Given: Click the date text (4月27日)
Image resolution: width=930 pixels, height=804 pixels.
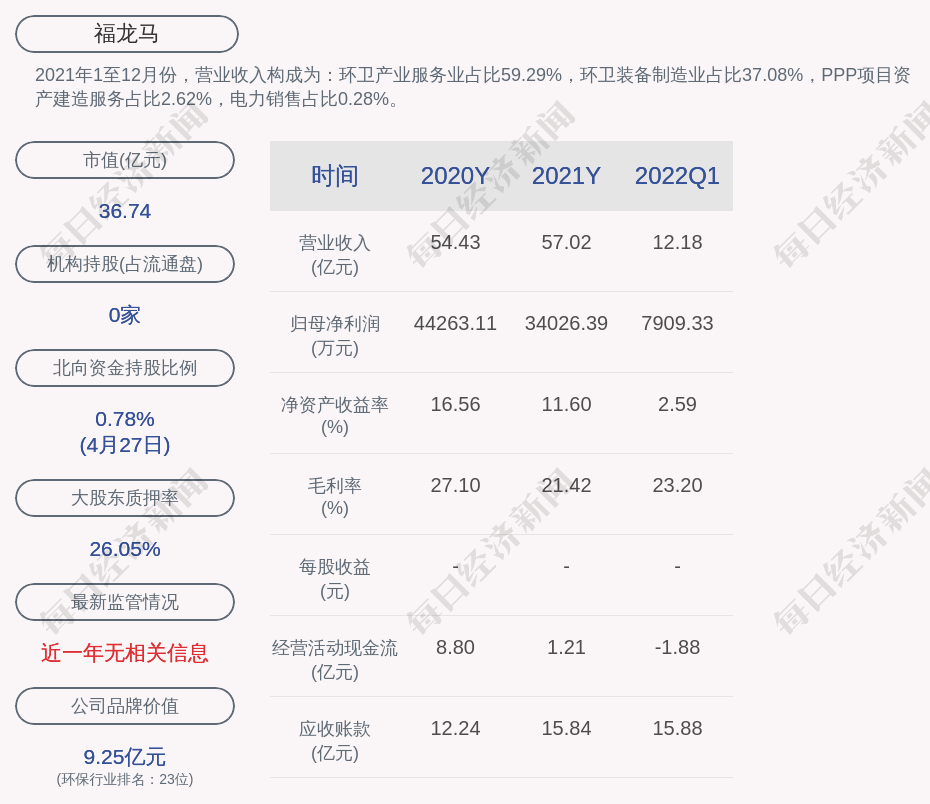Looking at the screenshot, I should click(x=125, y=445).
